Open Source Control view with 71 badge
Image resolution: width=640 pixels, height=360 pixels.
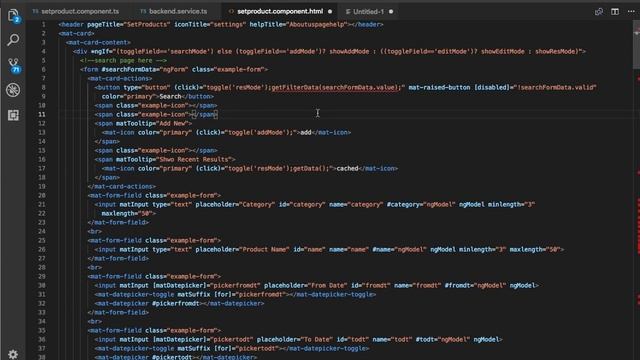pyautogui.click(x=13, y=65)
